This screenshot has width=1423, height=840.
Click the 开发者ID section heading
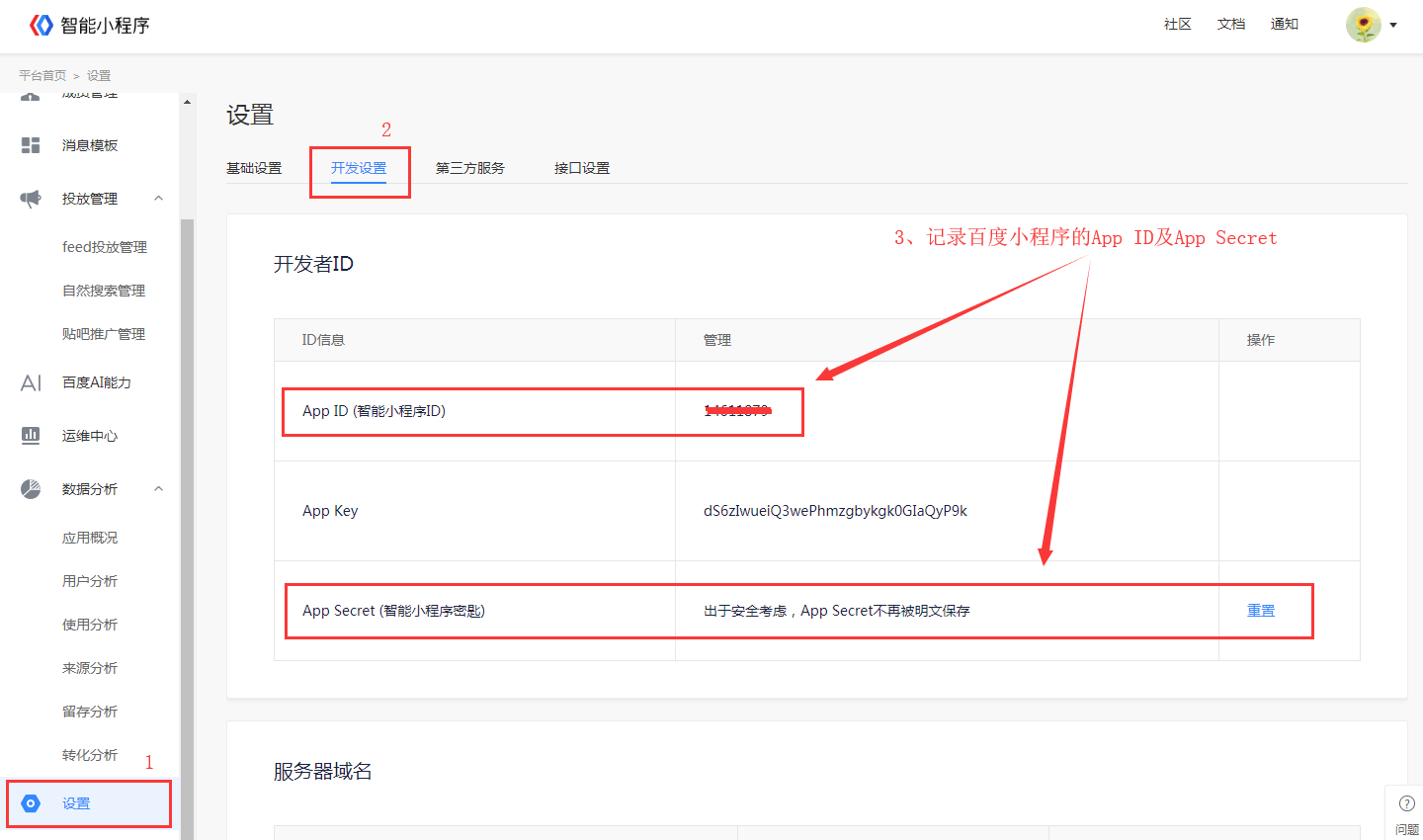(313, 264)
